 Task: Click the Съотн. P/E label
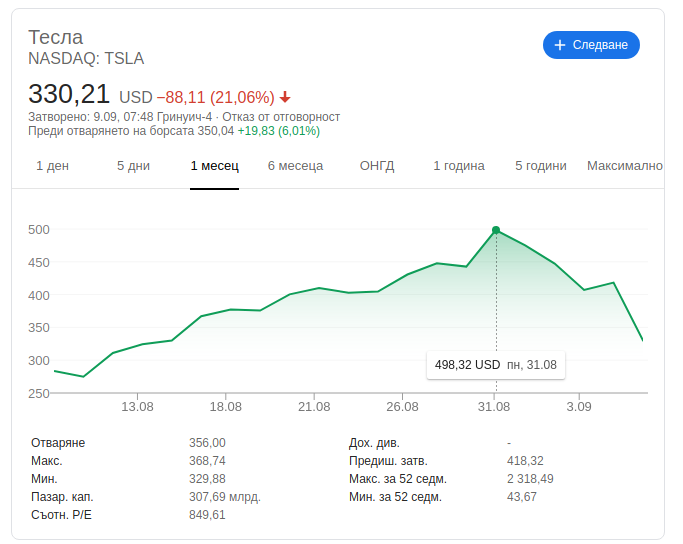click(61, 515)
